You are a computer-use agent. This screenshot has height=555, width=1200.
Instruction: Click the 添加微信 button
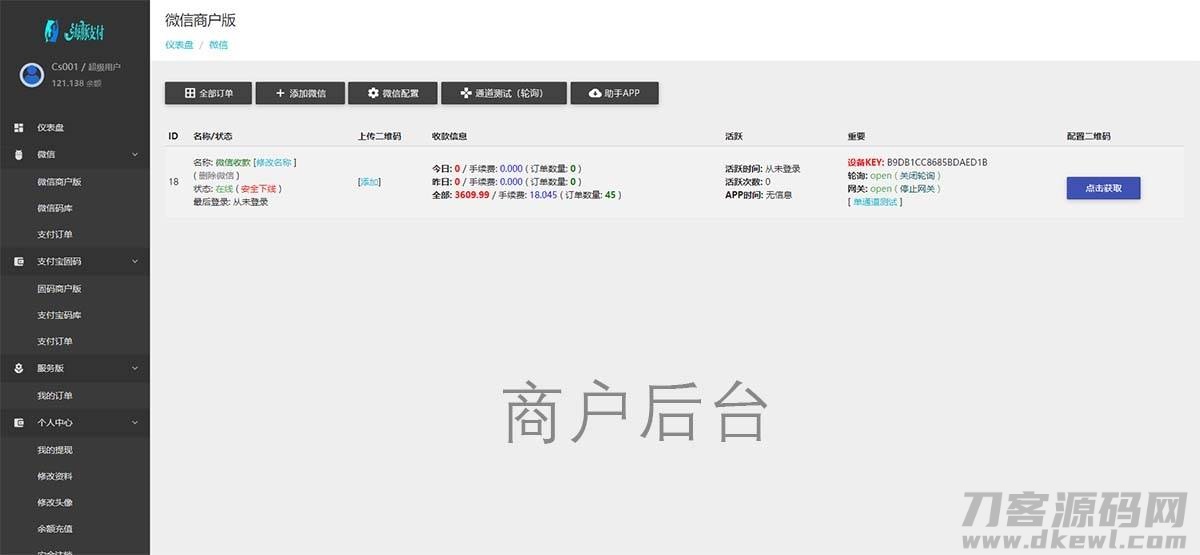coord(300,93)
